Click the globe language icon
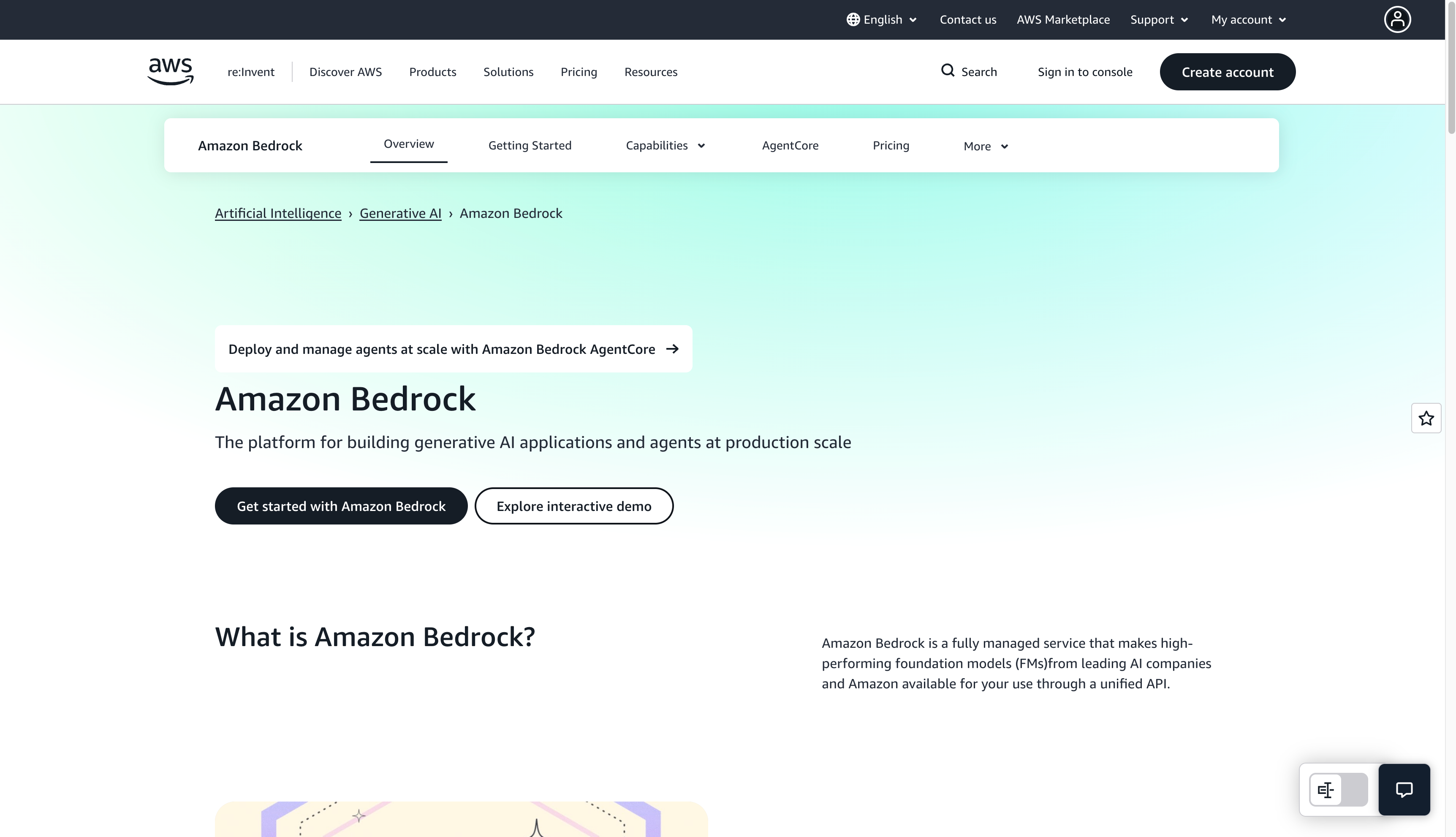The height and width of the screenshot is (837, 1456). click(x=853, y=19)
